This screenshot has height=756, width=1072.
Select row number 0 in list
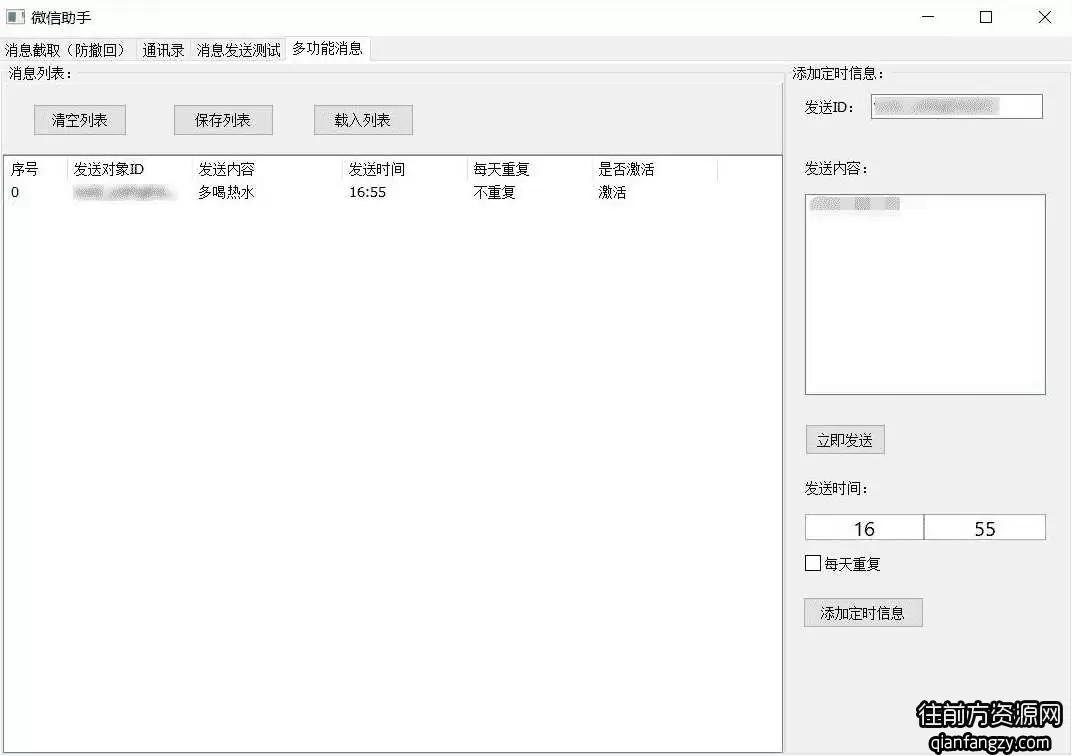click(15, 192)
